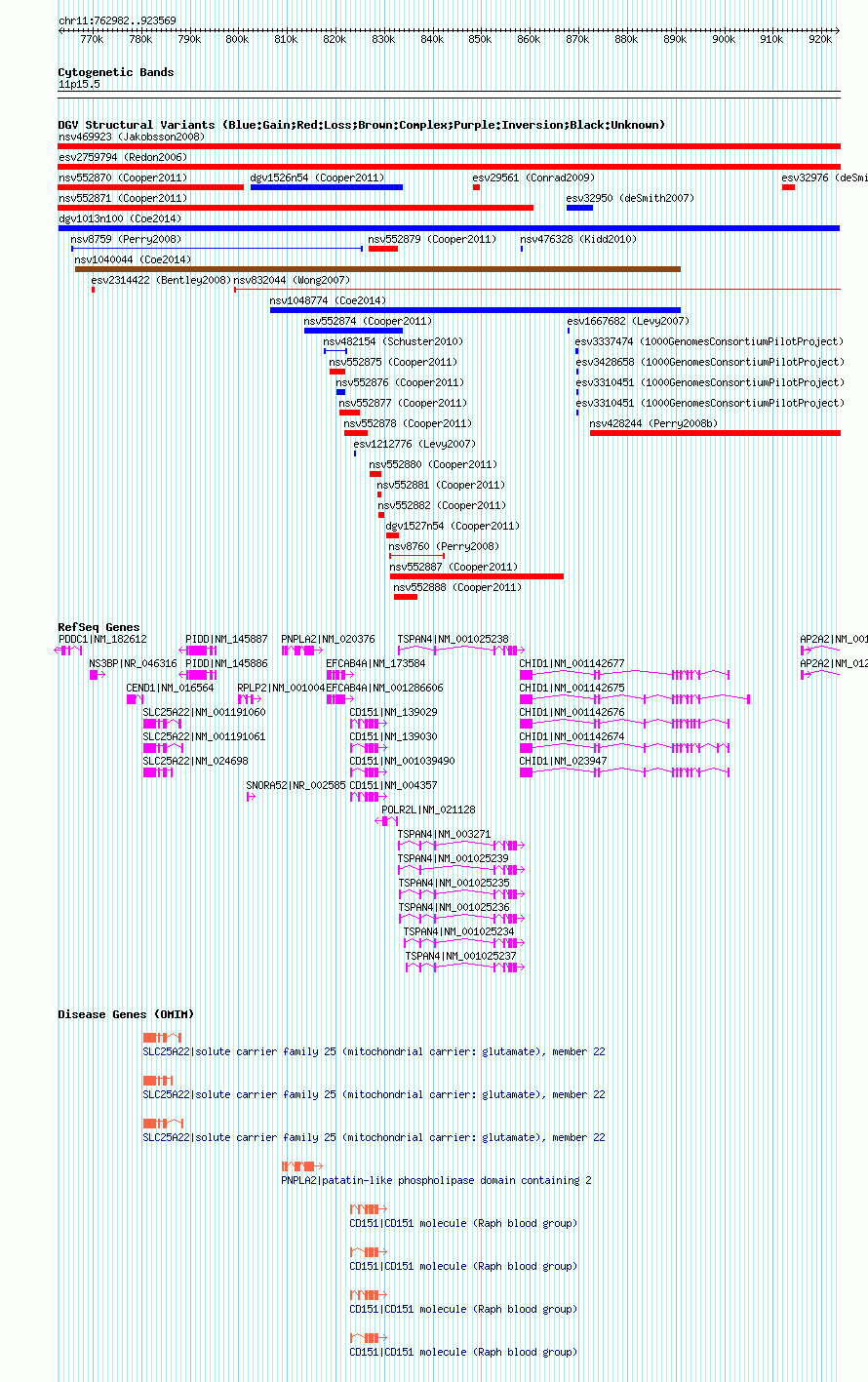Select the nsv552874 (Cooper2011) blue bar
The image size is (868, 1382).
tap(353, 331)
